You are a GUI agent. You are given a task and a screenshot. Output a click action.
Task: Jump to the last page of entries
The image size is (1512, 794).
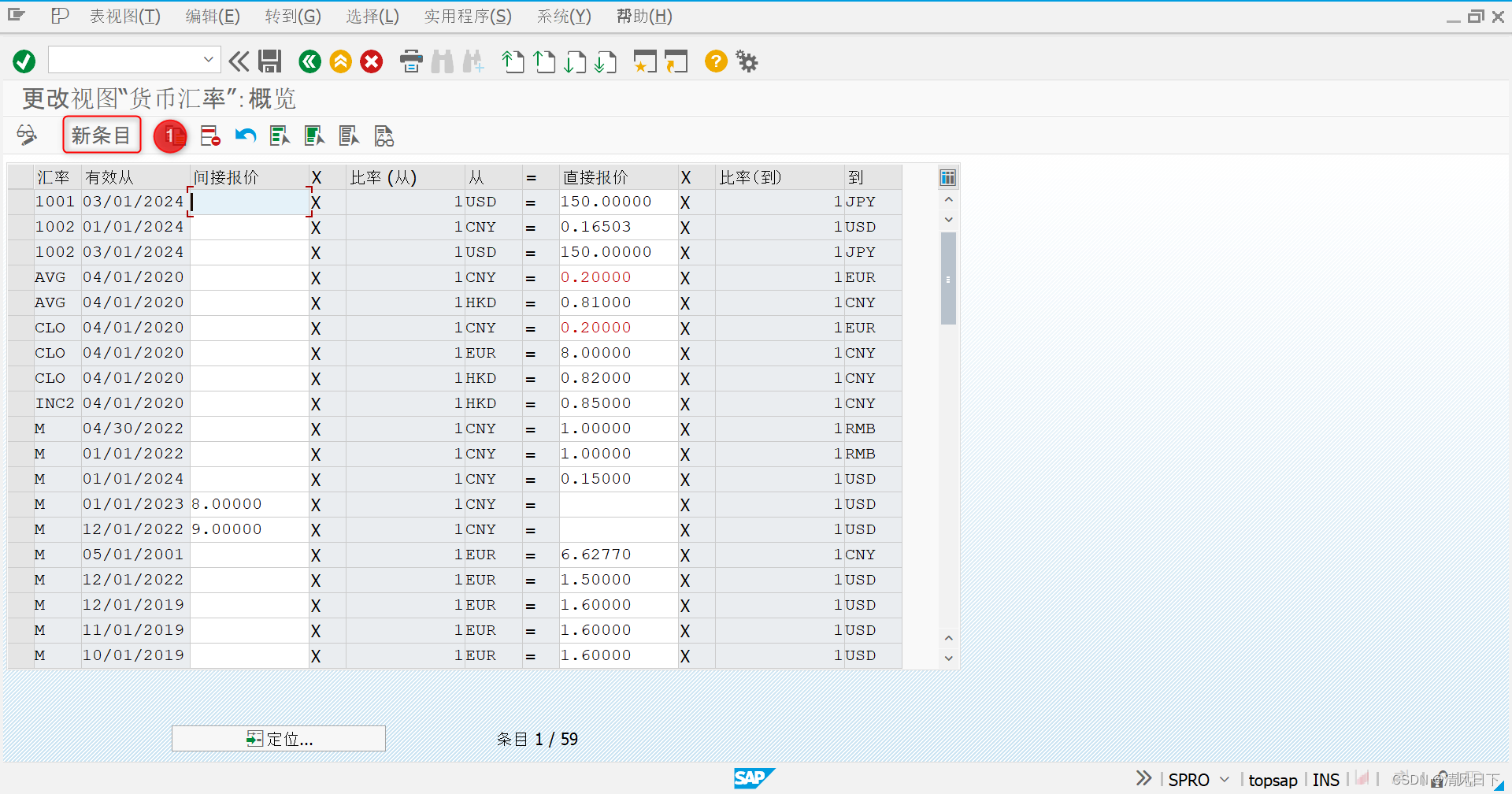(x=606, y=61)
